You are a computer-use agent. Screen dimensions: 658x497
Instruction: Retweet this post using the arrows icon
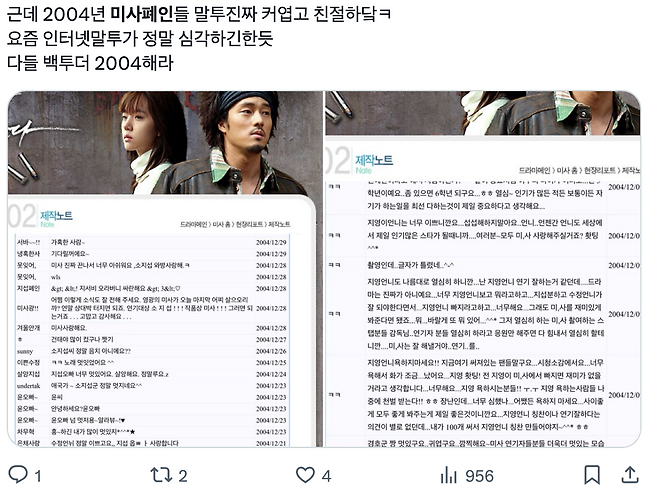[x=162, y=475]
